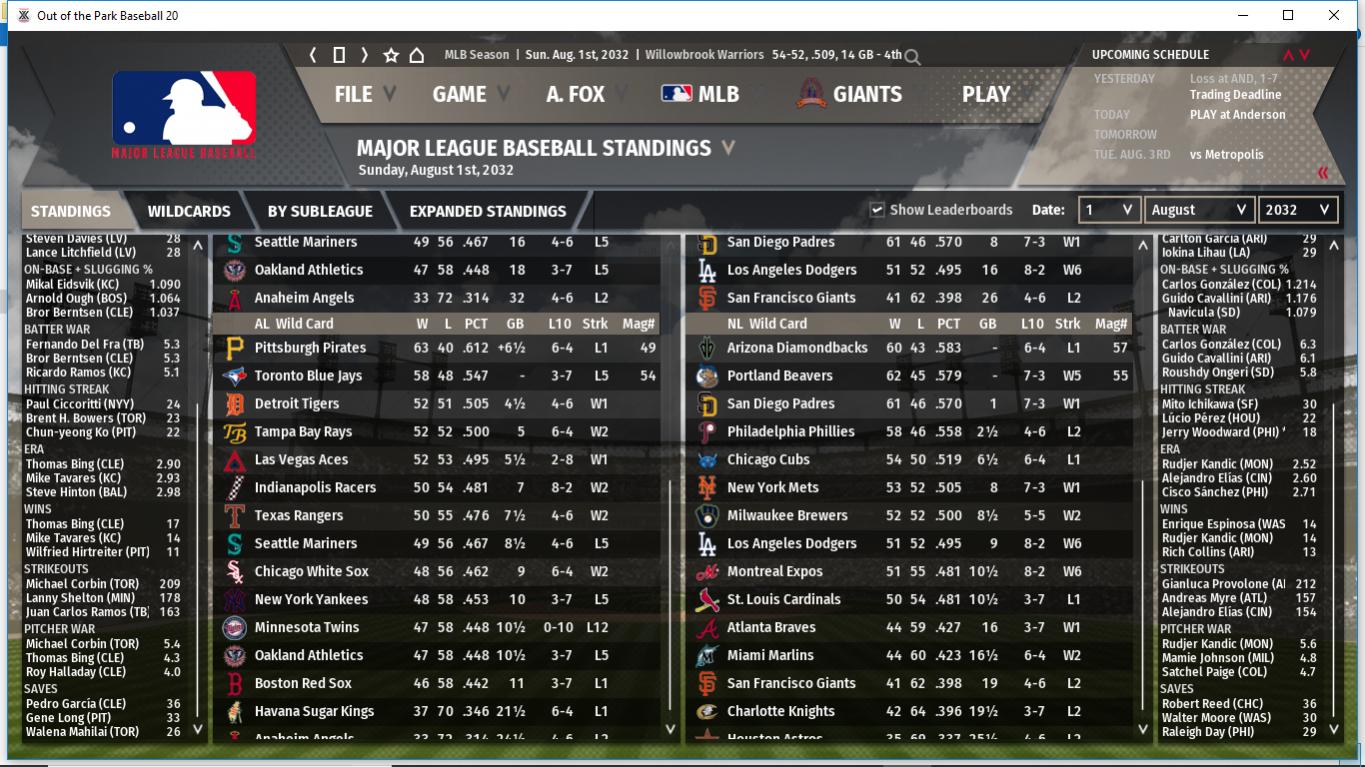Open the Montreal Expos team link
The height and width of the screenshot is (767, 1365).
(x=775, y=572)
